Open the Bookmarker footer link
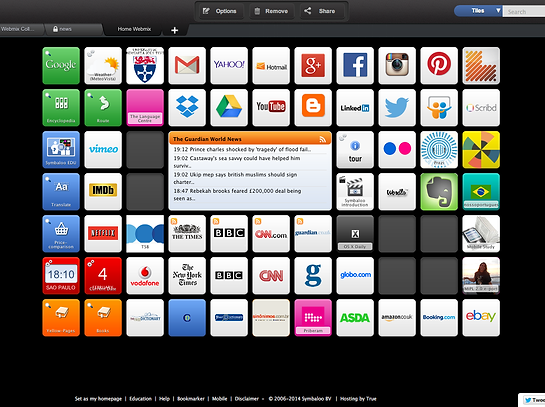 pyautogui.click(x=191, y=399)
